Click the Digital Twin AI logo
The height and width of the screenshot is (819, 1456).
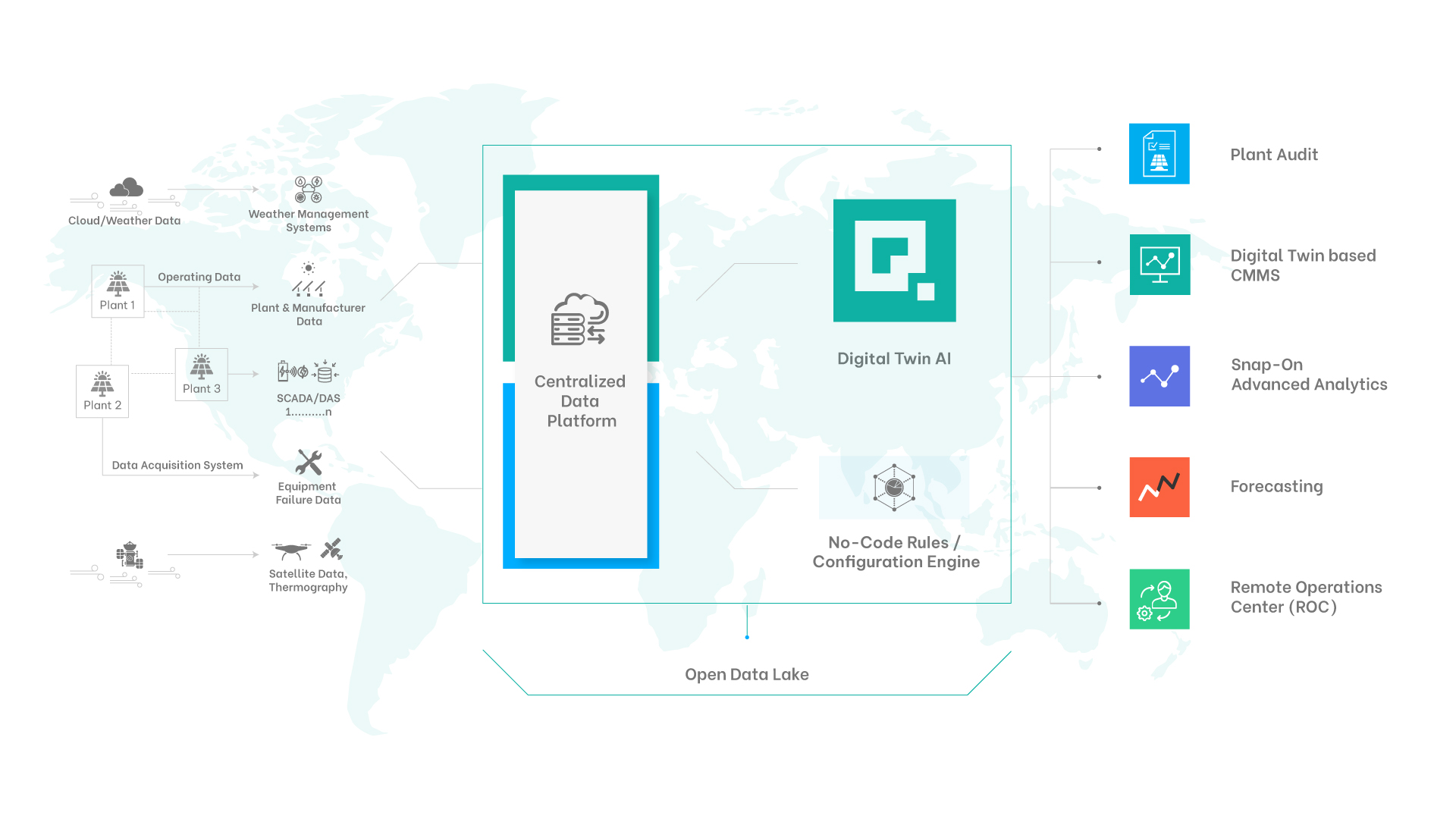tap(895, 261)
